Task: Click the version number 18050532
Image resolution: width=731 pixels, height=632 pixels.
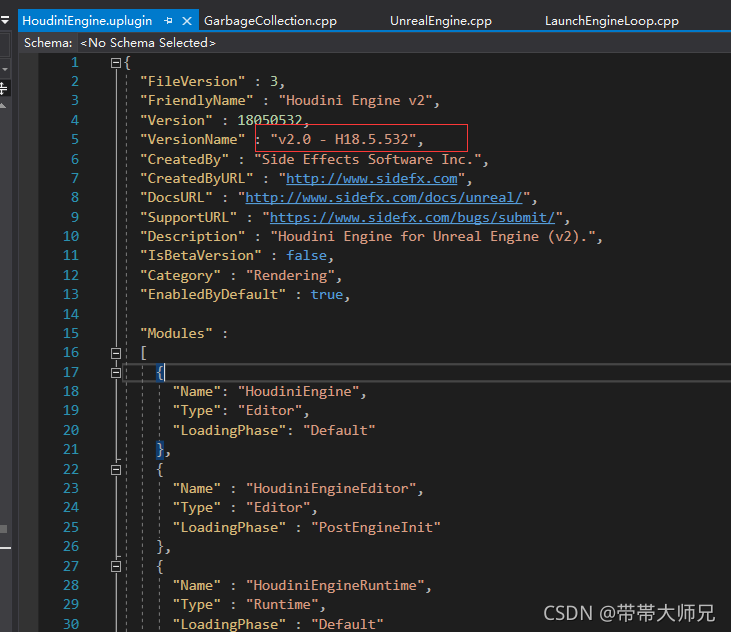Action: (x=270, y=120)
